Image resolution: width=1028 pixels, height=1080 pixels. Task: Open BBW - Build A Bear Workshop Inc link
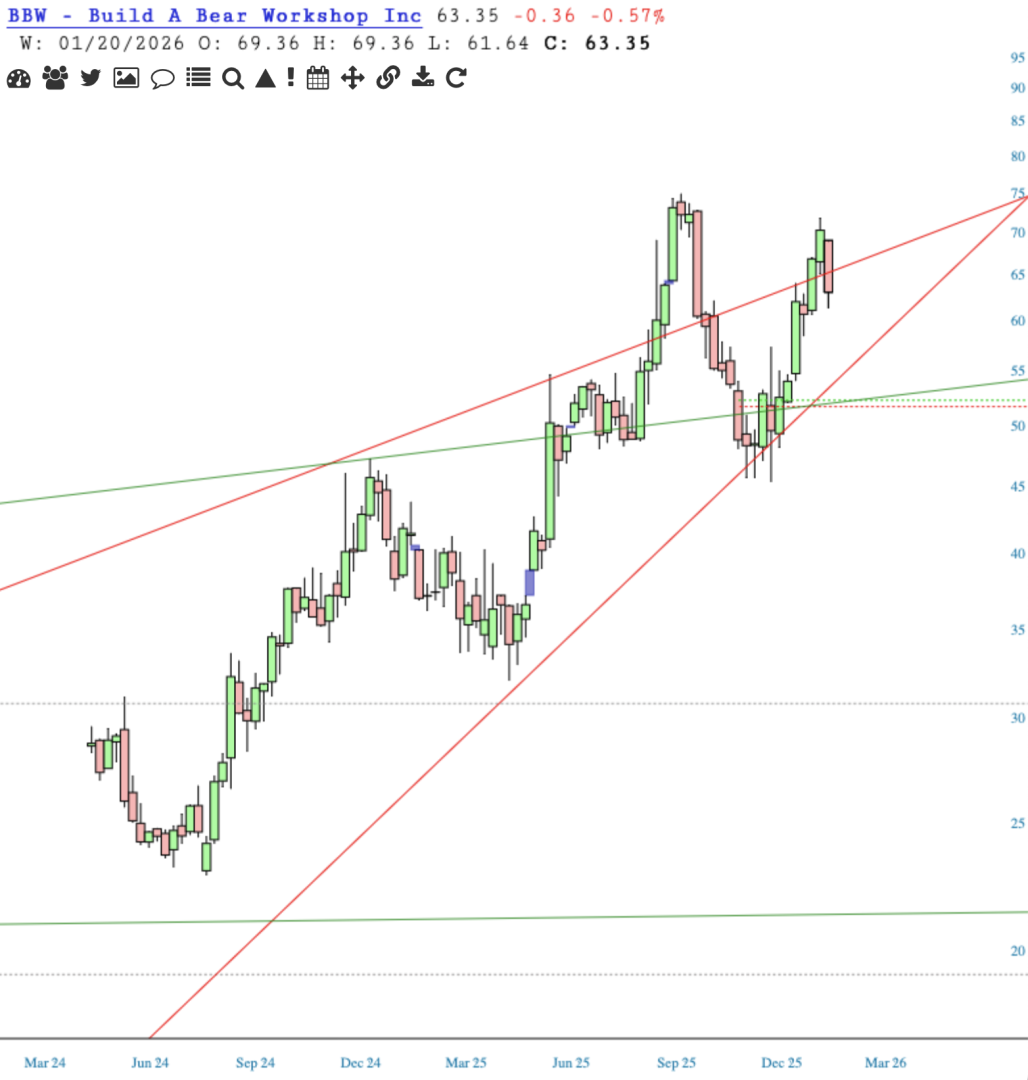click(x=214, y=16)
